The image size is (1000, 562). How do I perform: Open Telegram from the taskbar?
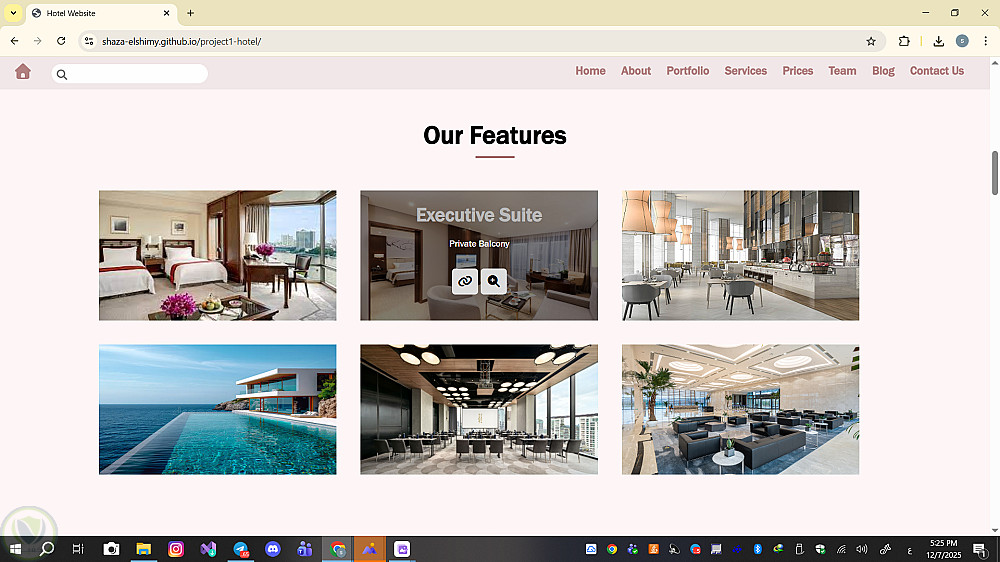pos(241,549)
